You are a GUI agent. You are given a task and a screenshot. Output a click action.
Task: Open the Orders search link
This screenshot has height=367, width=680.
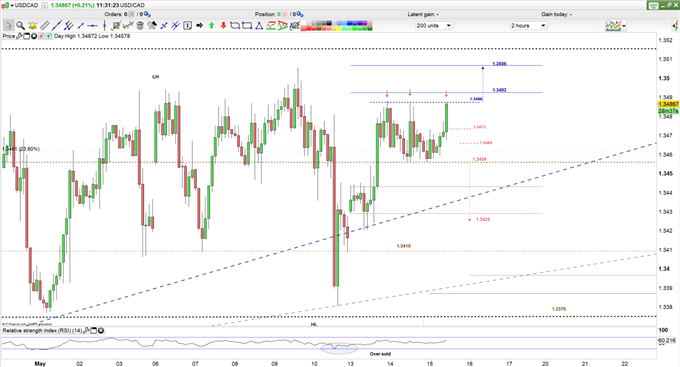[x=147, y=14]
